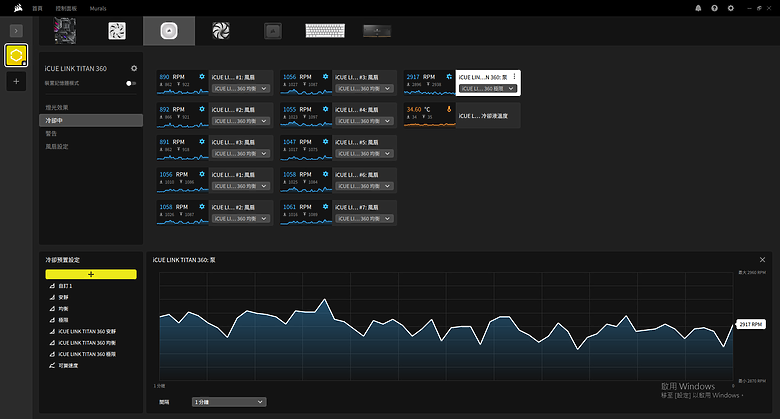780x419 pixels.
Task: Open iCUE settings gear in title bar
Action: click(730, 7)
